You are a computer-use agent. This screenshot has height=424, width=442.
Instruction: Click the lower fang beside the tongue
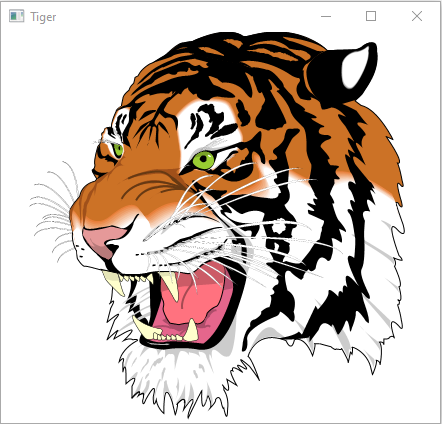(x=191, y=331)
